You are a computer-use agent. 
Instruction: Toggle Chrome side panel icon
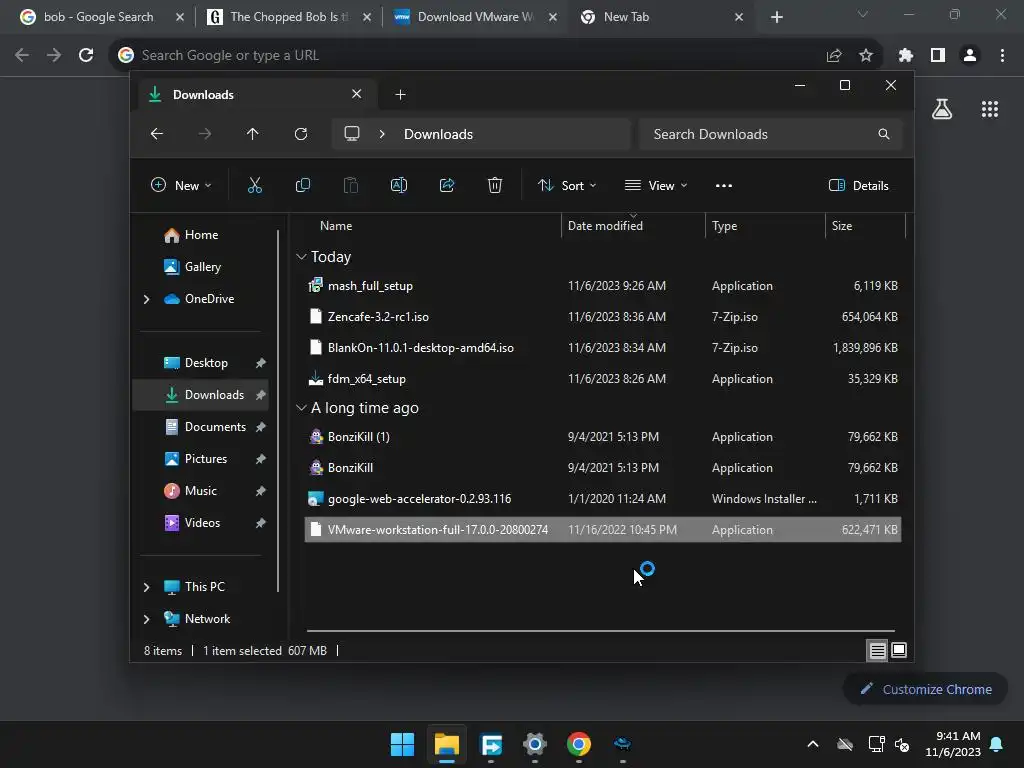(x=938, y=56)
